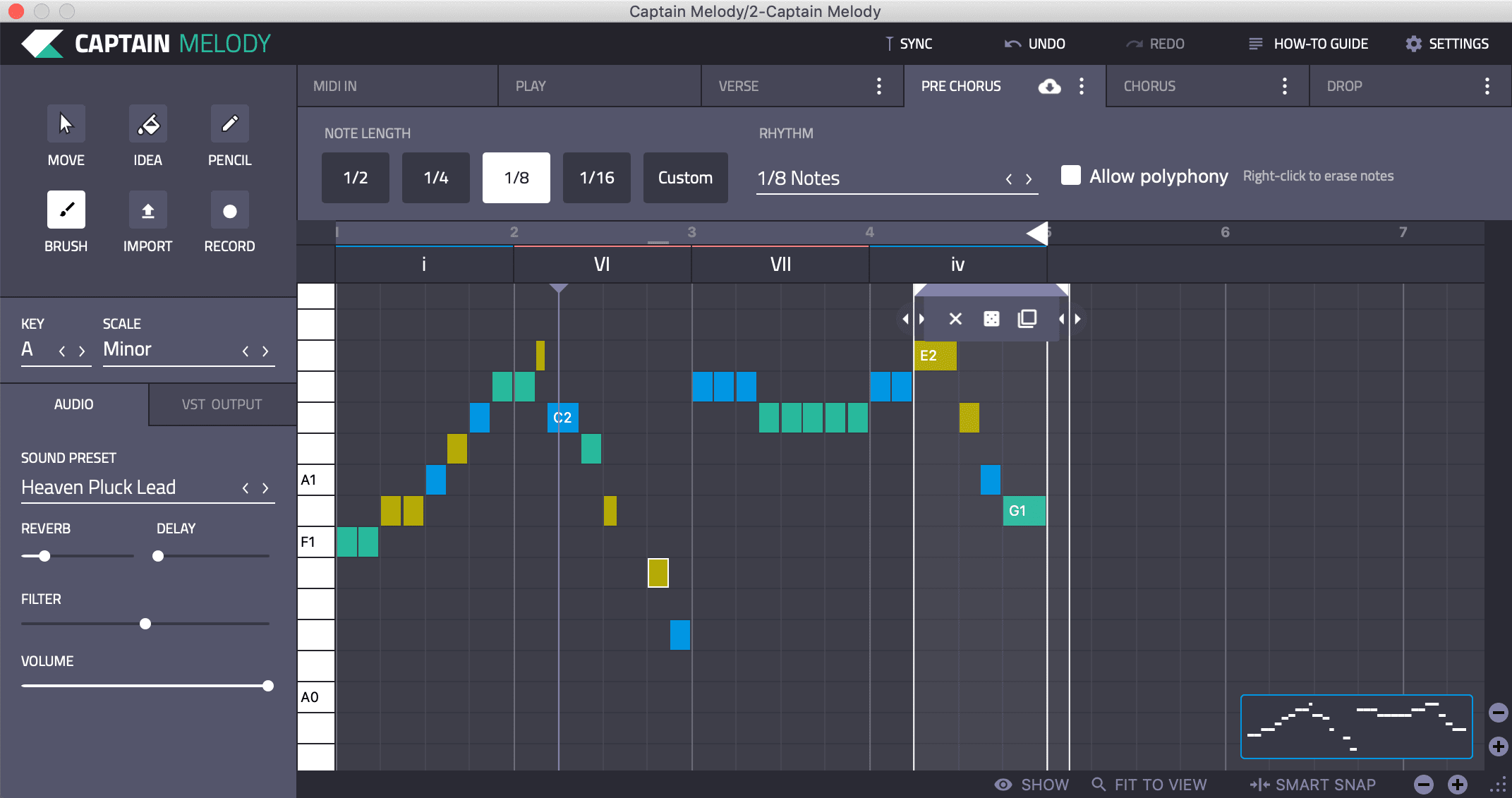Click the loop end marker on timeline

click(x=1037, y=233)
